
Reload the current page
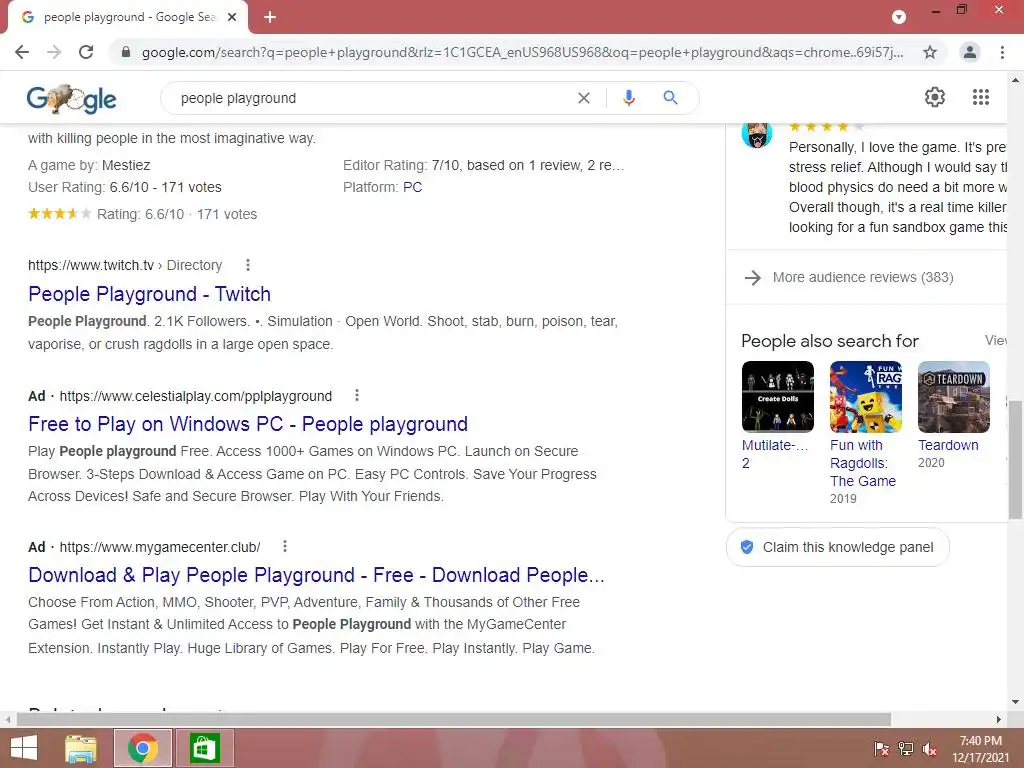[x=86, y=52]
